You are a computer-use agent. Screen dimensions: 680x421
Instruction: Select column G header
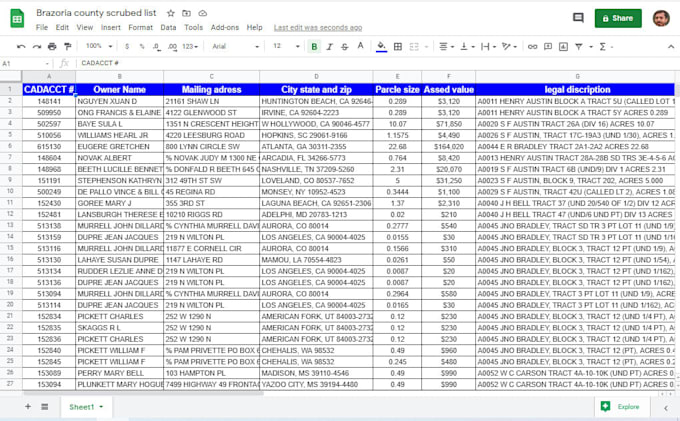point(577,76)
